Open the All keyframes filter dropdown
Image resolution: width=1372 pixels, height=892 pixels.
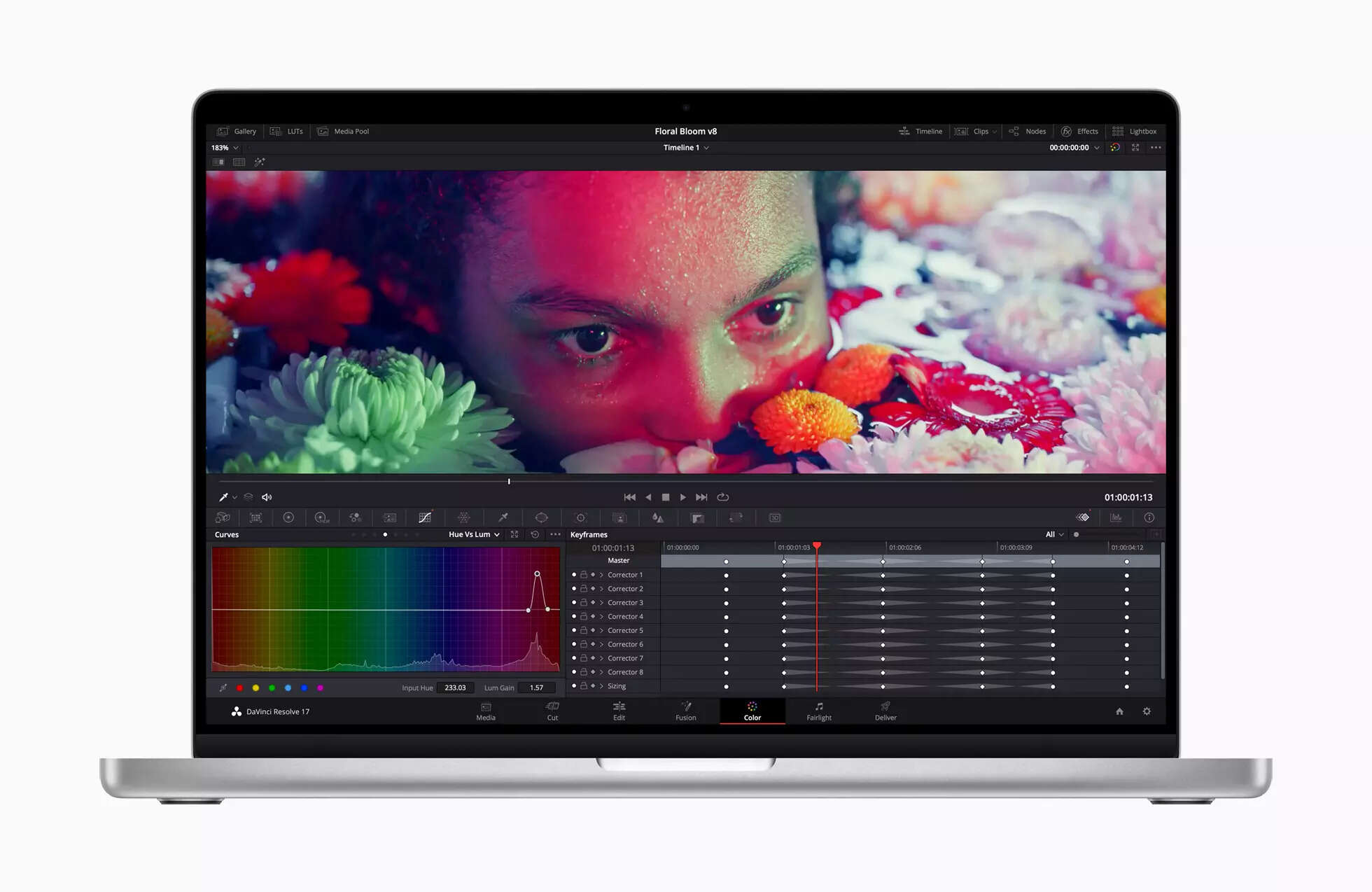(x=1054, y=534)
